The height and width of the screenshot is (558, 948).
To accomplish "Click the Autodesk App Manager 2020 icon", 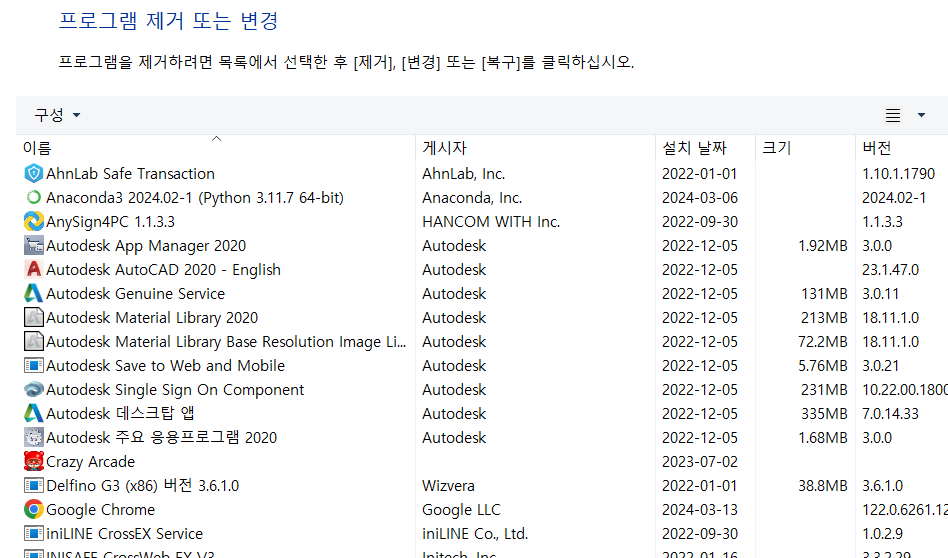I will click(x=33, y=245).
